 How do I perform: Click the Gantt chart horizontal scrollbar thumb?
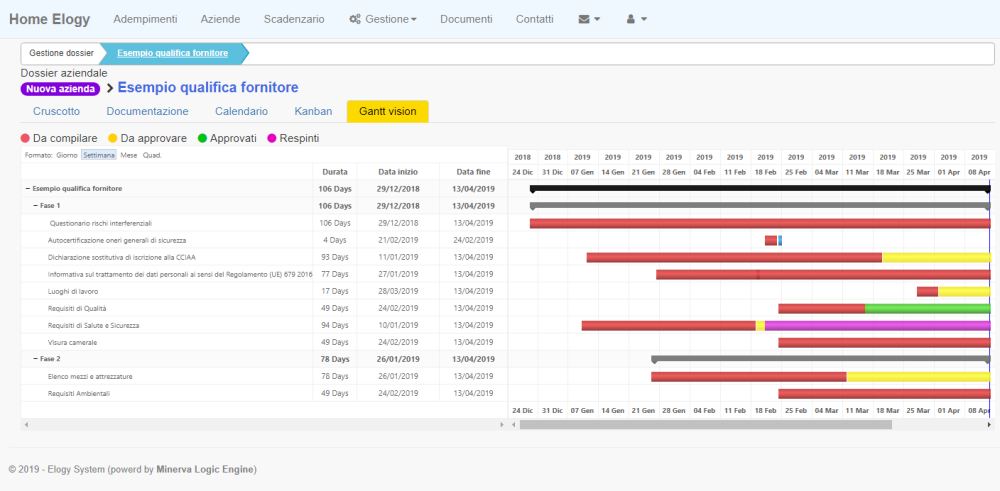pos(705,425)
